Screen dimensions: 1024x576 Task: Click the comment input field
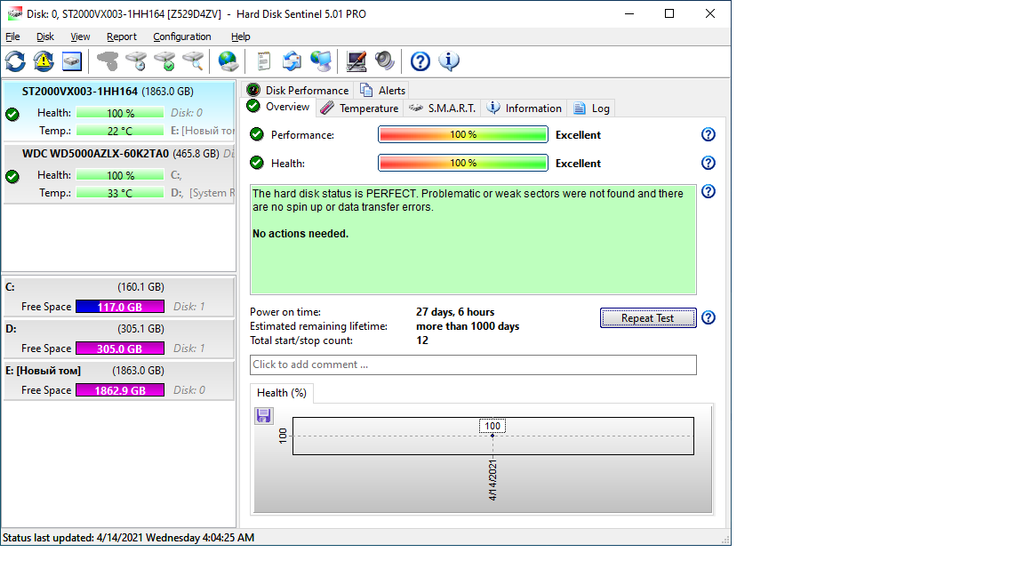473,364
